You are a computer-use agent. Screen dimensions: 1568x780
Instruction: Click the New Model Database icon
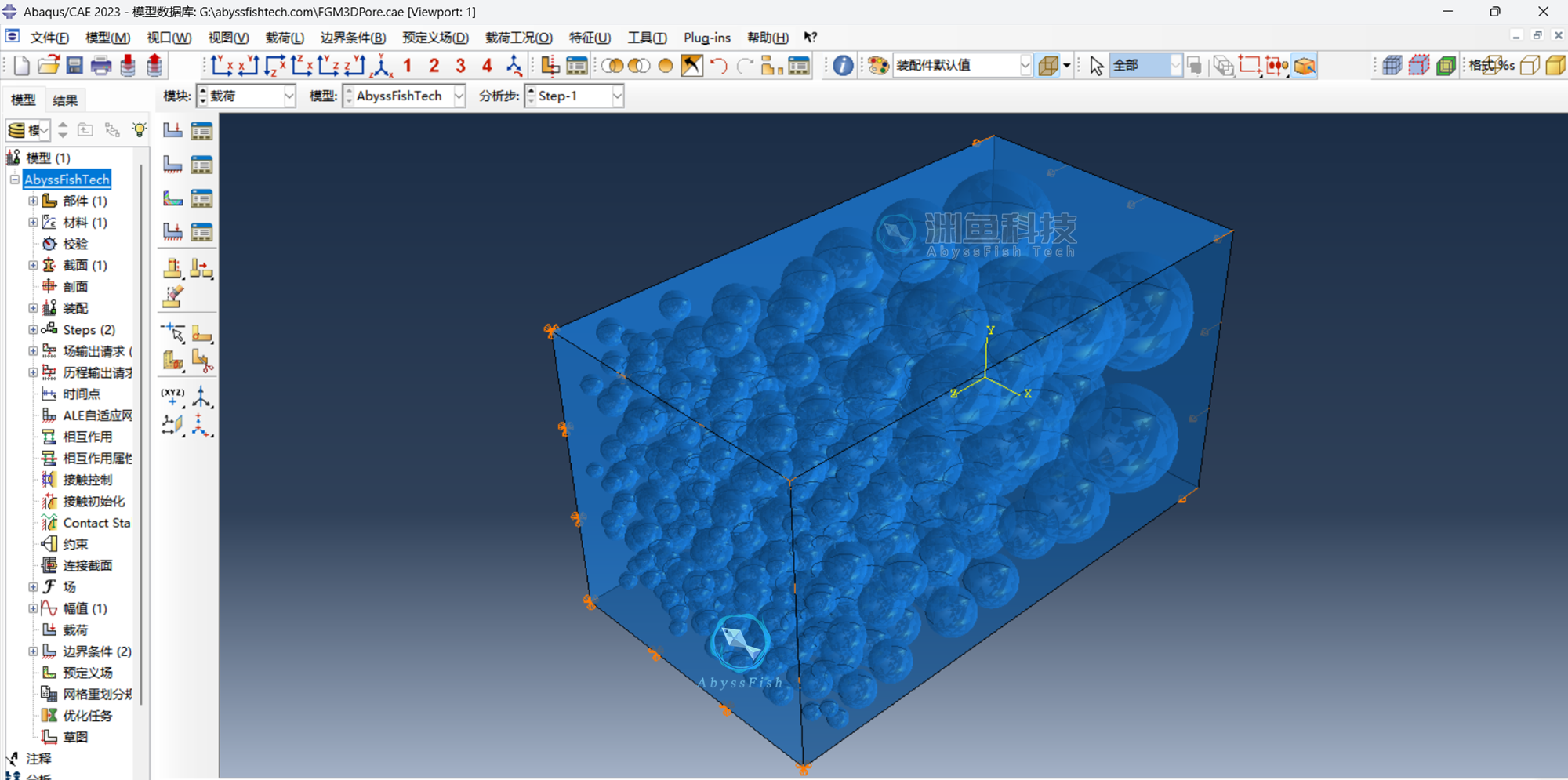(x=21, y=65)
